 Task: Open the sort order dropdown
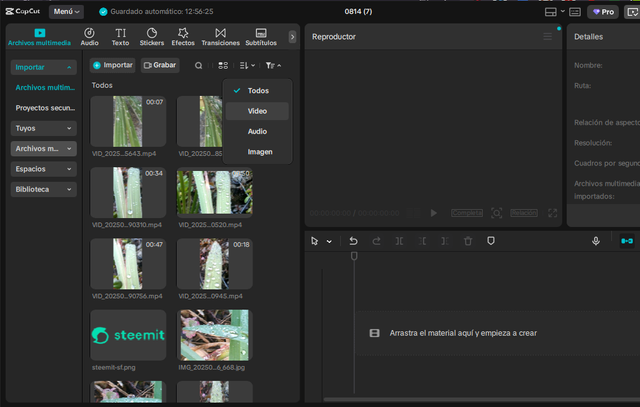coord(247,65)
